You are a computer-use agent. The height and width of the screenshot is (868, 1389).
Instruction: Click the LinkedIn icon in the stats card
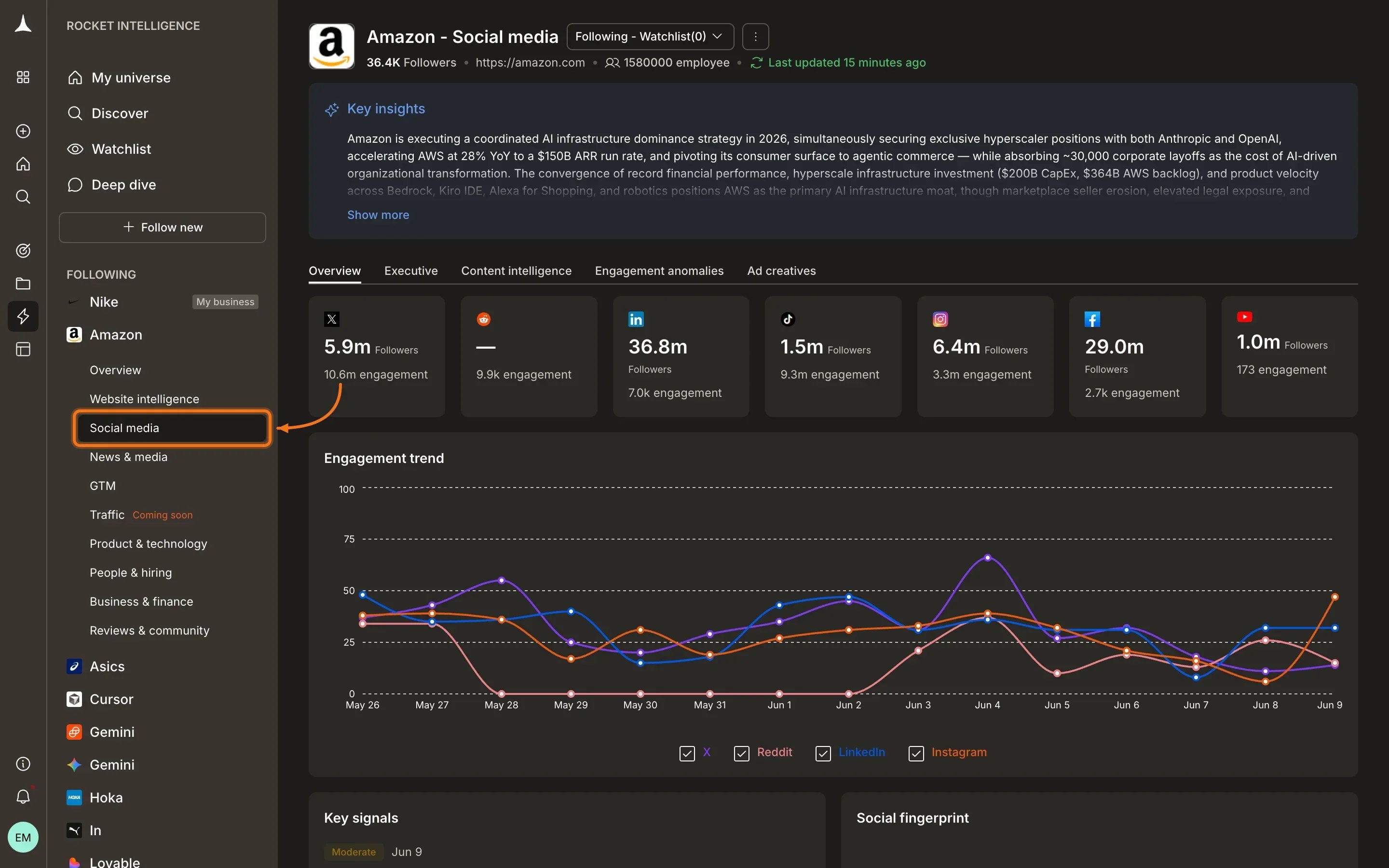click(x=636, y=319)
